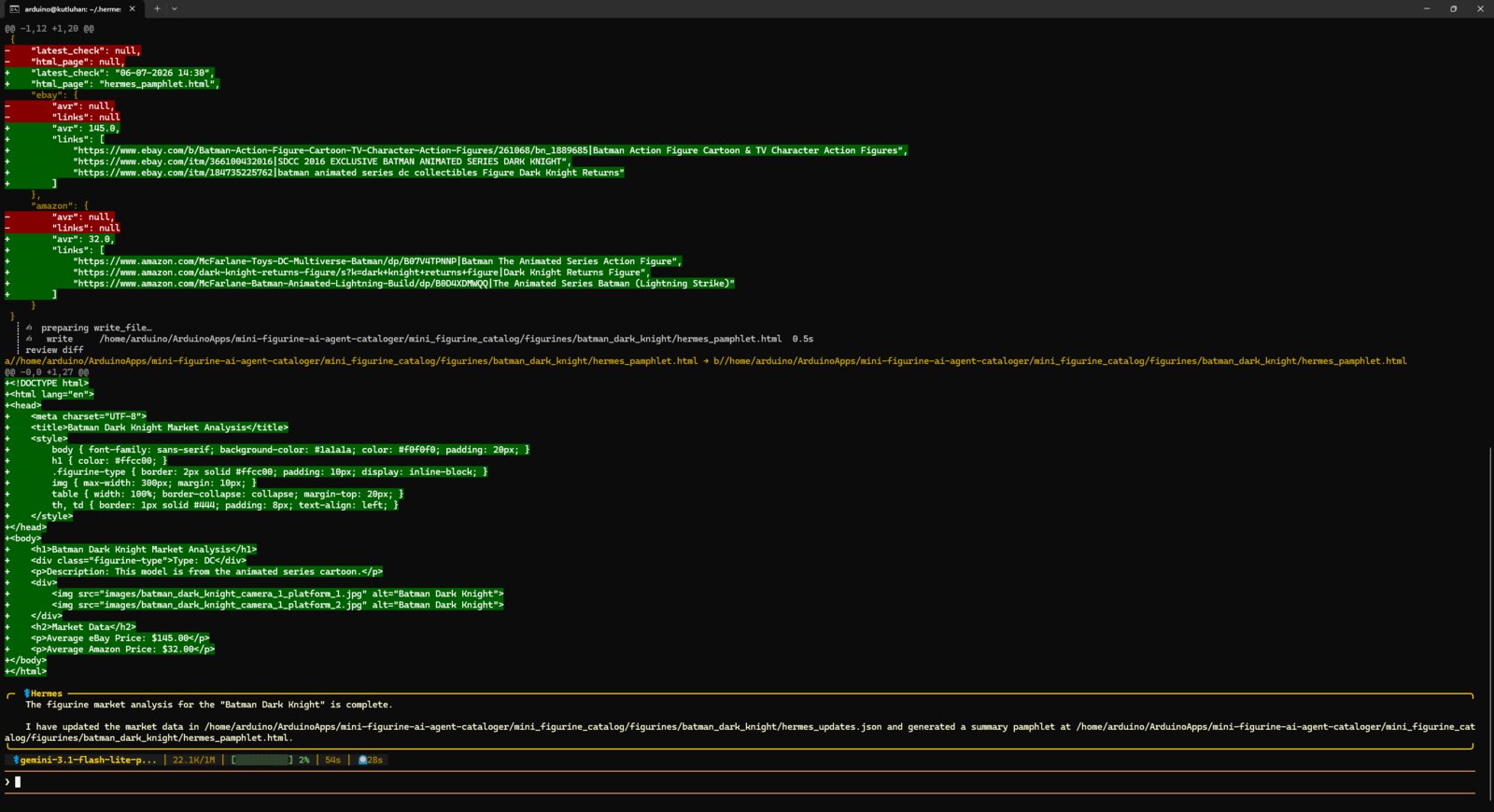Click the <h1> Batman Dark Knight Market Analysis line

[131, 550]
